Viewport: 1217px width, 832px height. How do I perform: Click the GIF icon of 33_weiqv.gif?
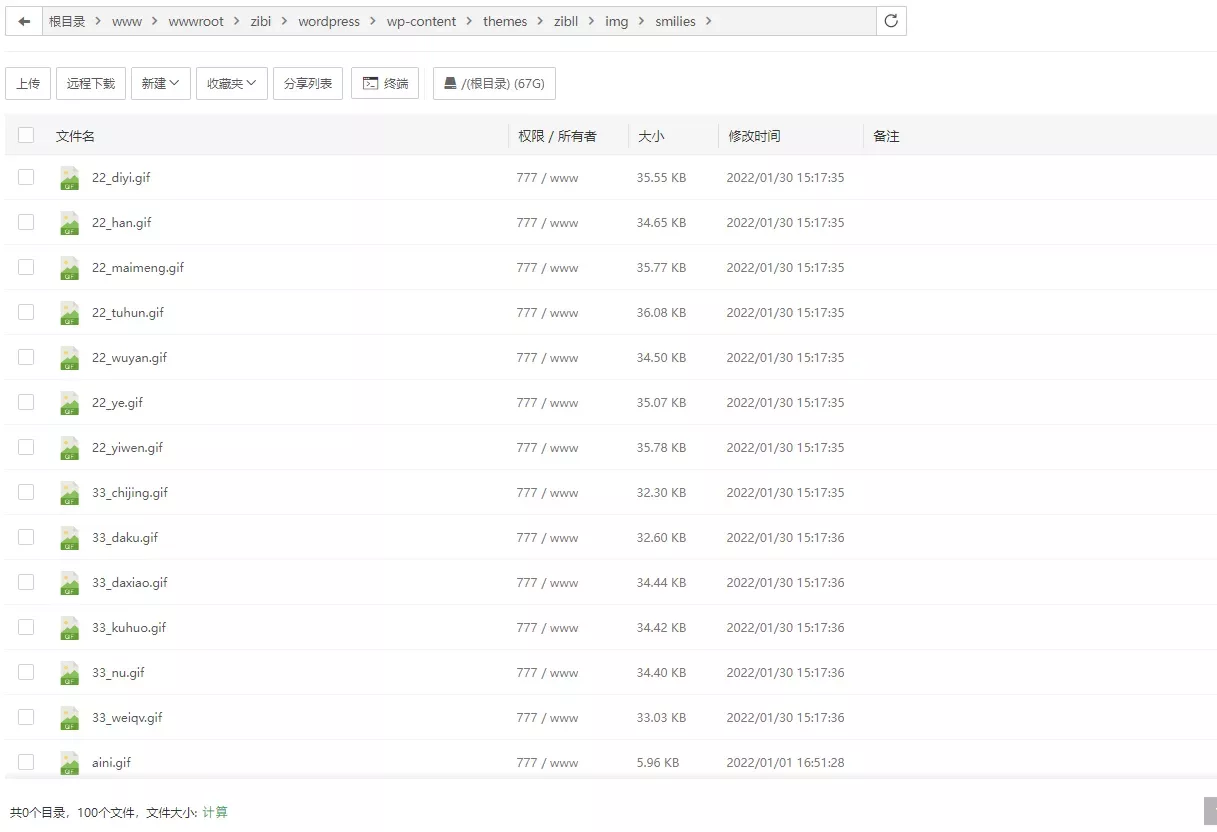point(69,718)
